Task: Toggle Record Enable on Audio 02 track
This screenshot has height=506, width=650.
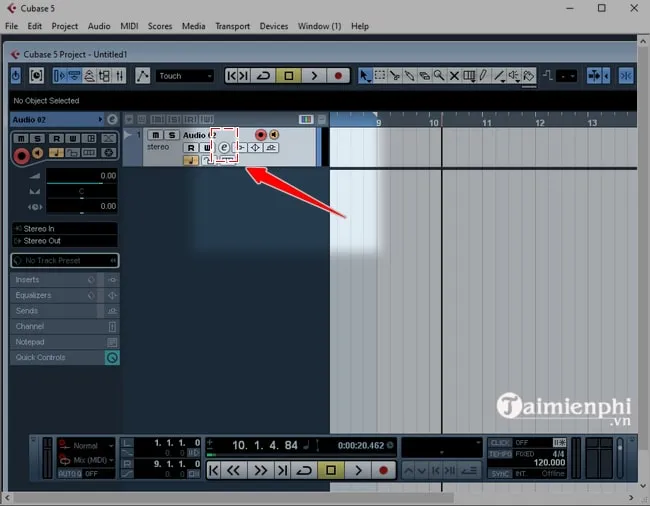Action: click(260, 135)
